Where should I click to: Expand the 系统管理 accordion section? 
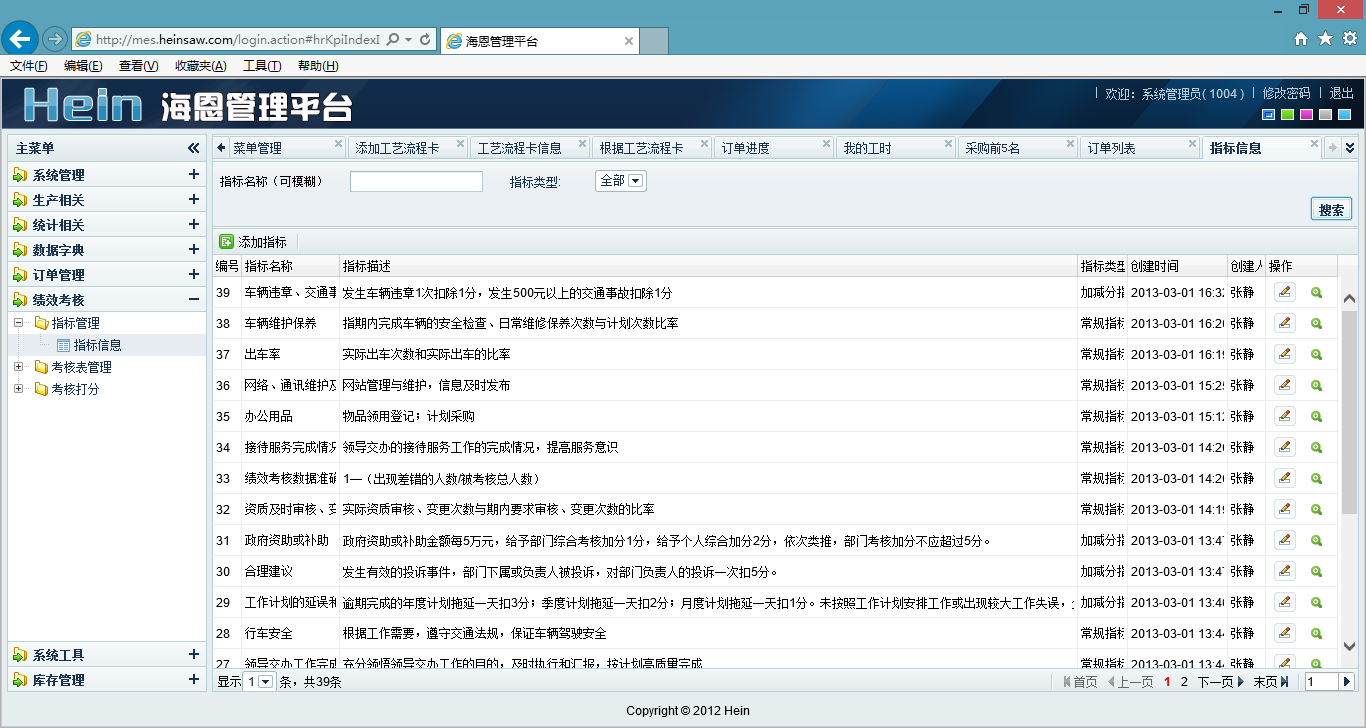pyautogui.click(x=194, y=174)
